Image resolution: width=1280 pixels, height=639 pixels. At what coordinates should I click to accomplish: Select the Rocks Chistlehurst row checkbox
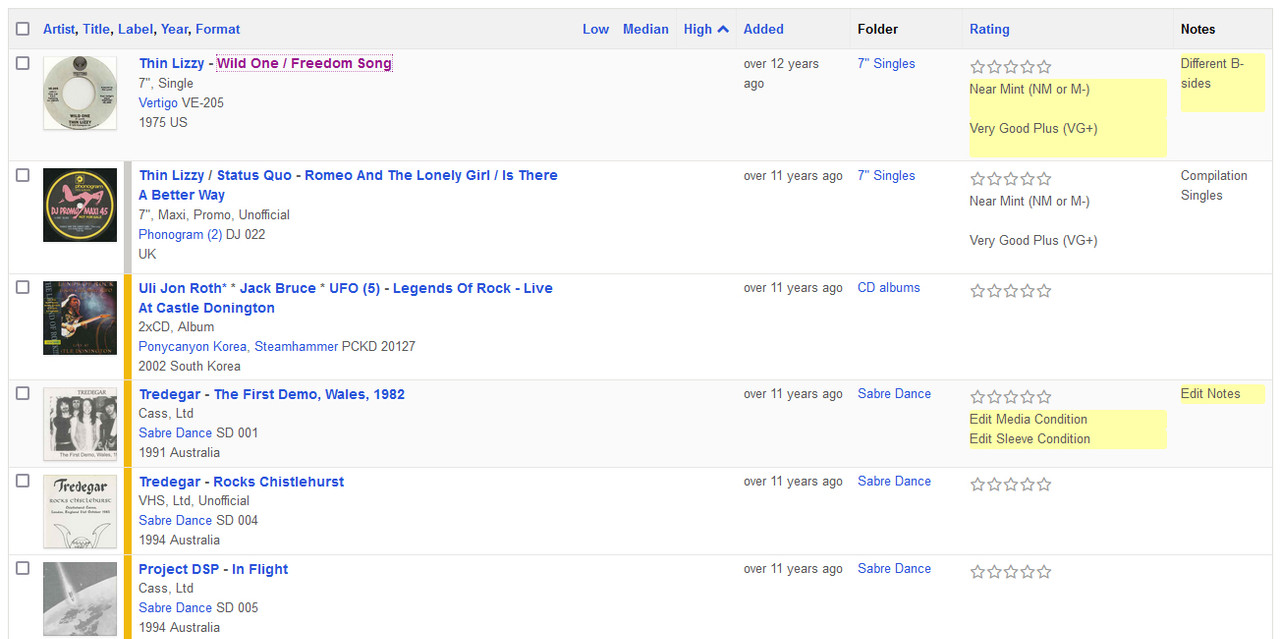click(x=23, y=481)
